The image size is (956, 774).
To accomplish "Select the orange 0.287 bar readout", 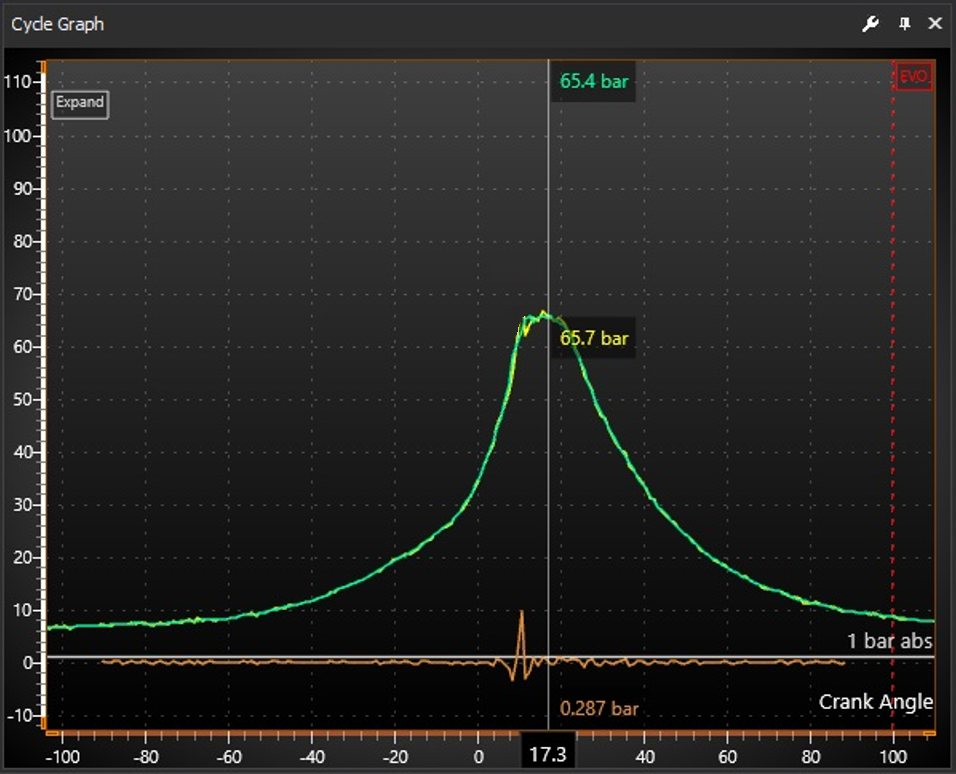I will [602, 708].
